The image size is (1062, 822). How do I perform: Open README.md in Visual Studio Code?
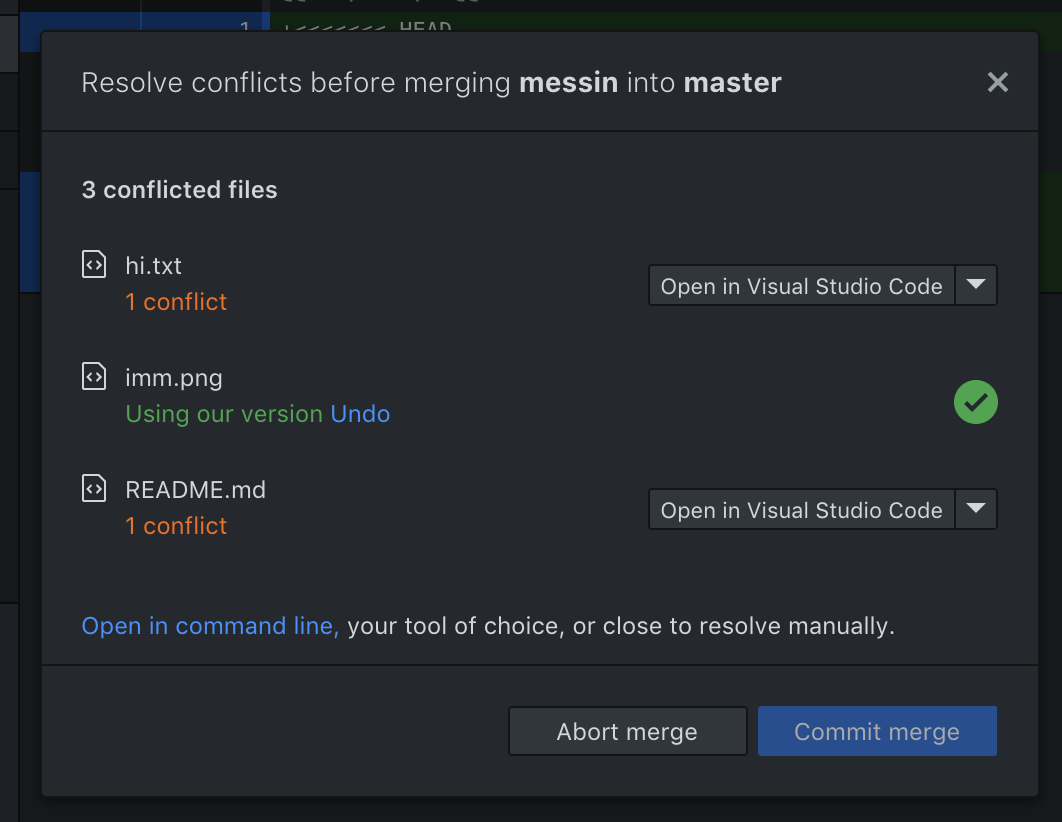(799, 509)
